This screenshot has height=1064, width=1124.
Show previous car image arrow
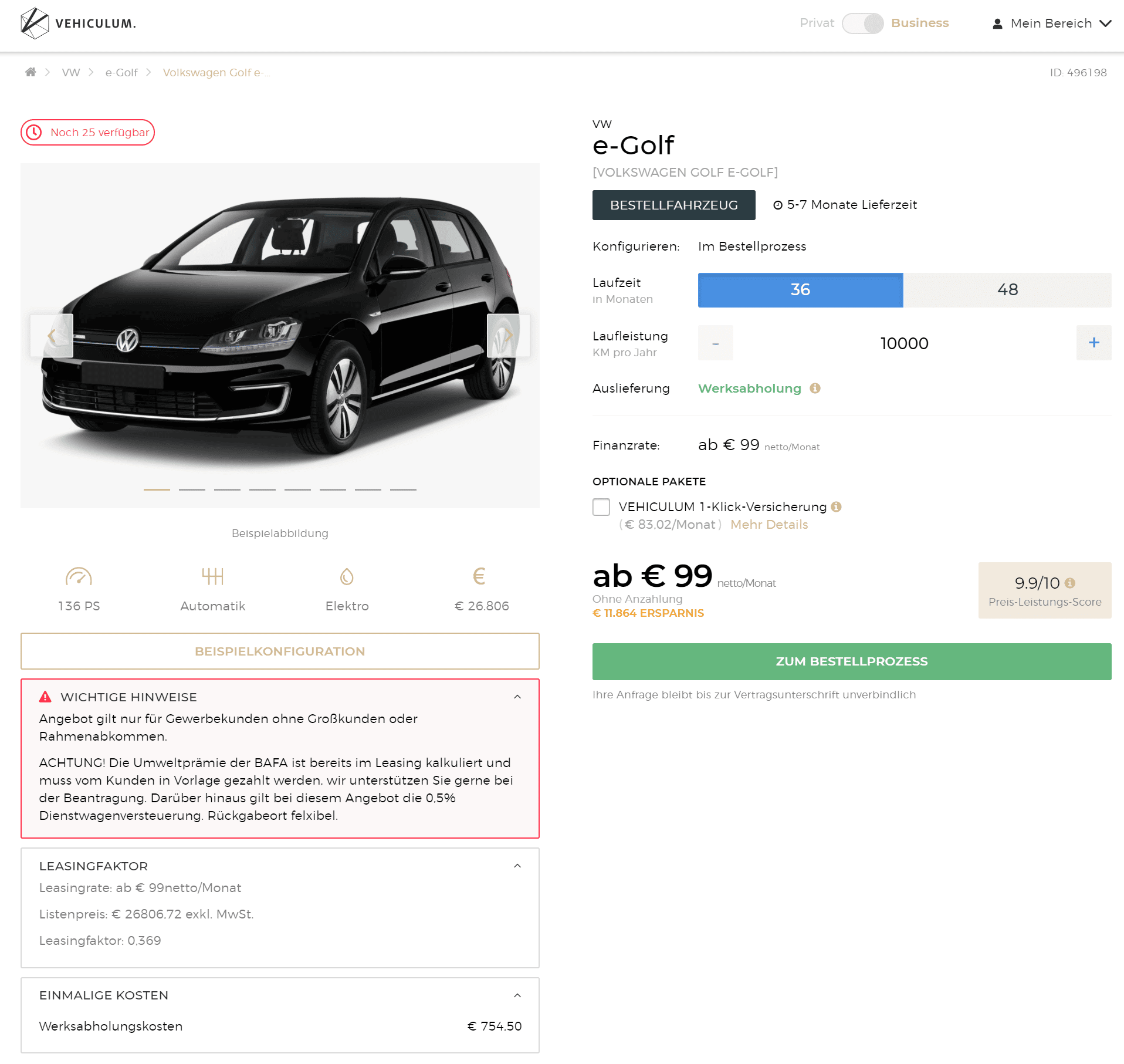point(52,336)
